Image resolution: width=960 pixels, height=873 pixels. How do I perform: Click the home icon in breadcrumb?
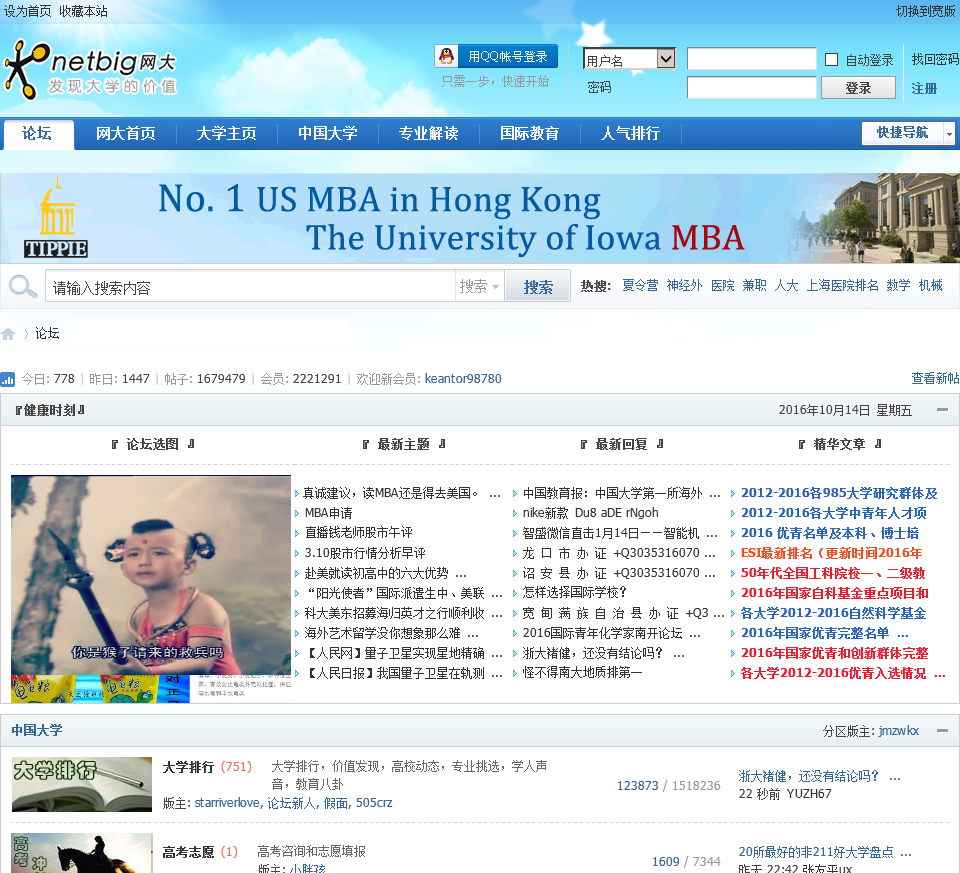point(9,334)
